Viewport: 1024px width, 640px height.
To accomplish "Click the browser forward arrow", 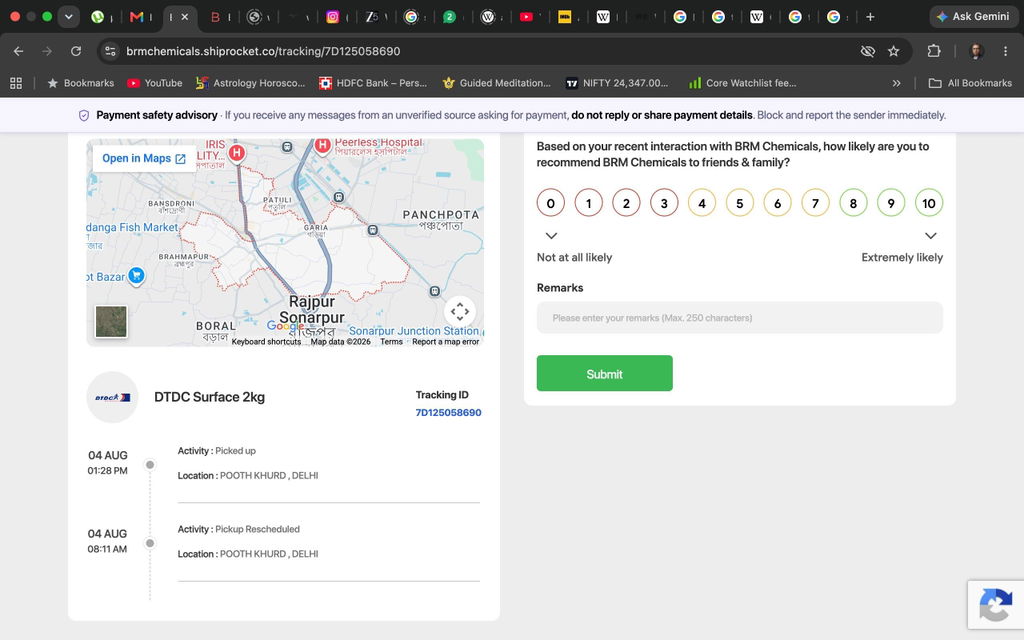I will tap(47, 51).
